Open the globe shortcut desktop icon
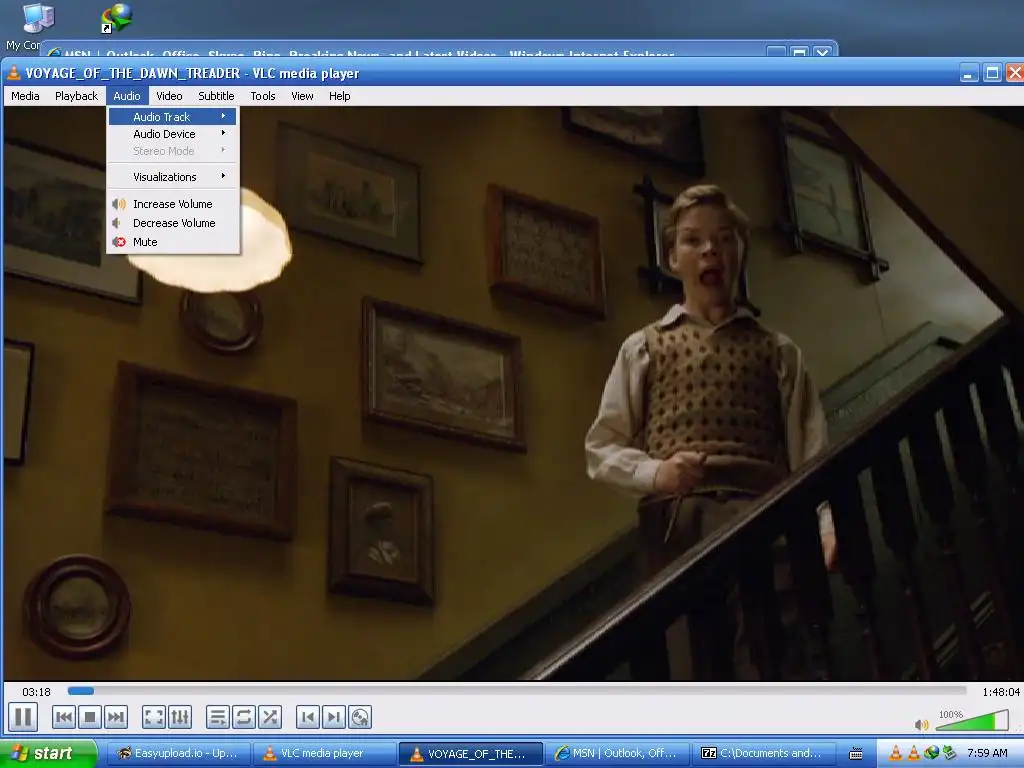The image size is (1024, 768). 117,18
